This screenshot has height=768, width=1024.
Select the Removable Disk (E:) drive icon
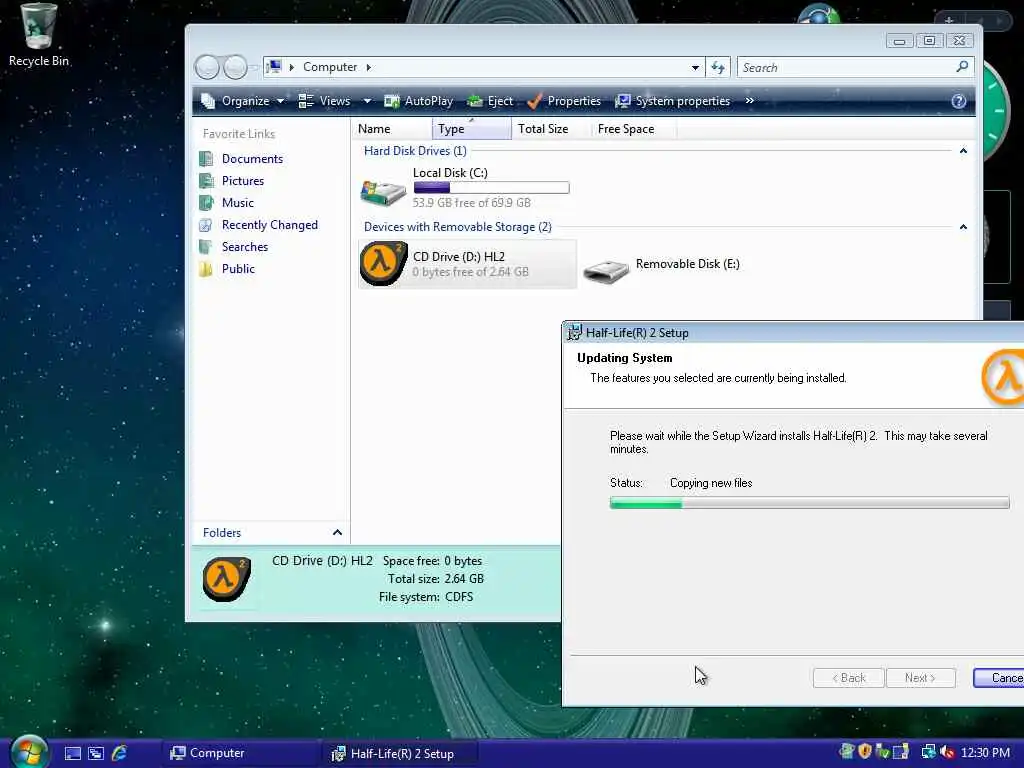click(606, 270)
